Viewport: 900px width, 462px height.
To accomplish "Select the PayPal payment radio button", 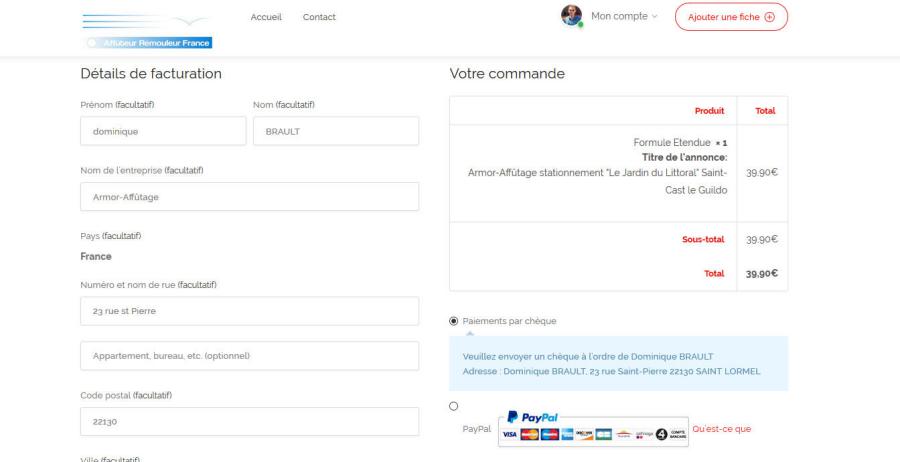I will pos(455,406).
